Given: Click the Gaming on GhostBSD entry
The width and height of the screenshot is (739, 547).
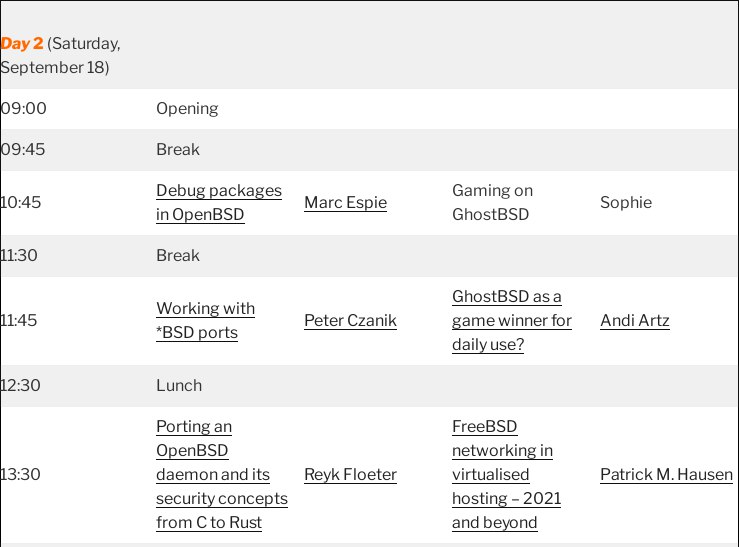Looking at the screenshot, I should point(493,203).
